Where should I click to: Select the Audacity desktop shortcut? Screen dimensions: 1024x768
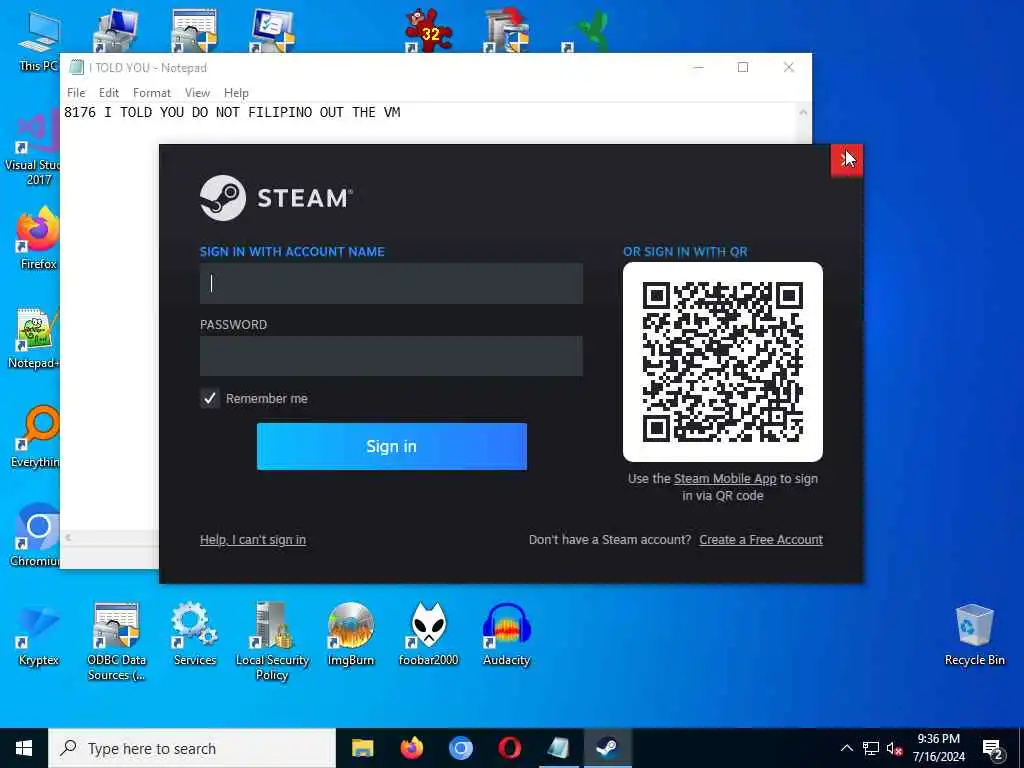[x=507, y=635]
